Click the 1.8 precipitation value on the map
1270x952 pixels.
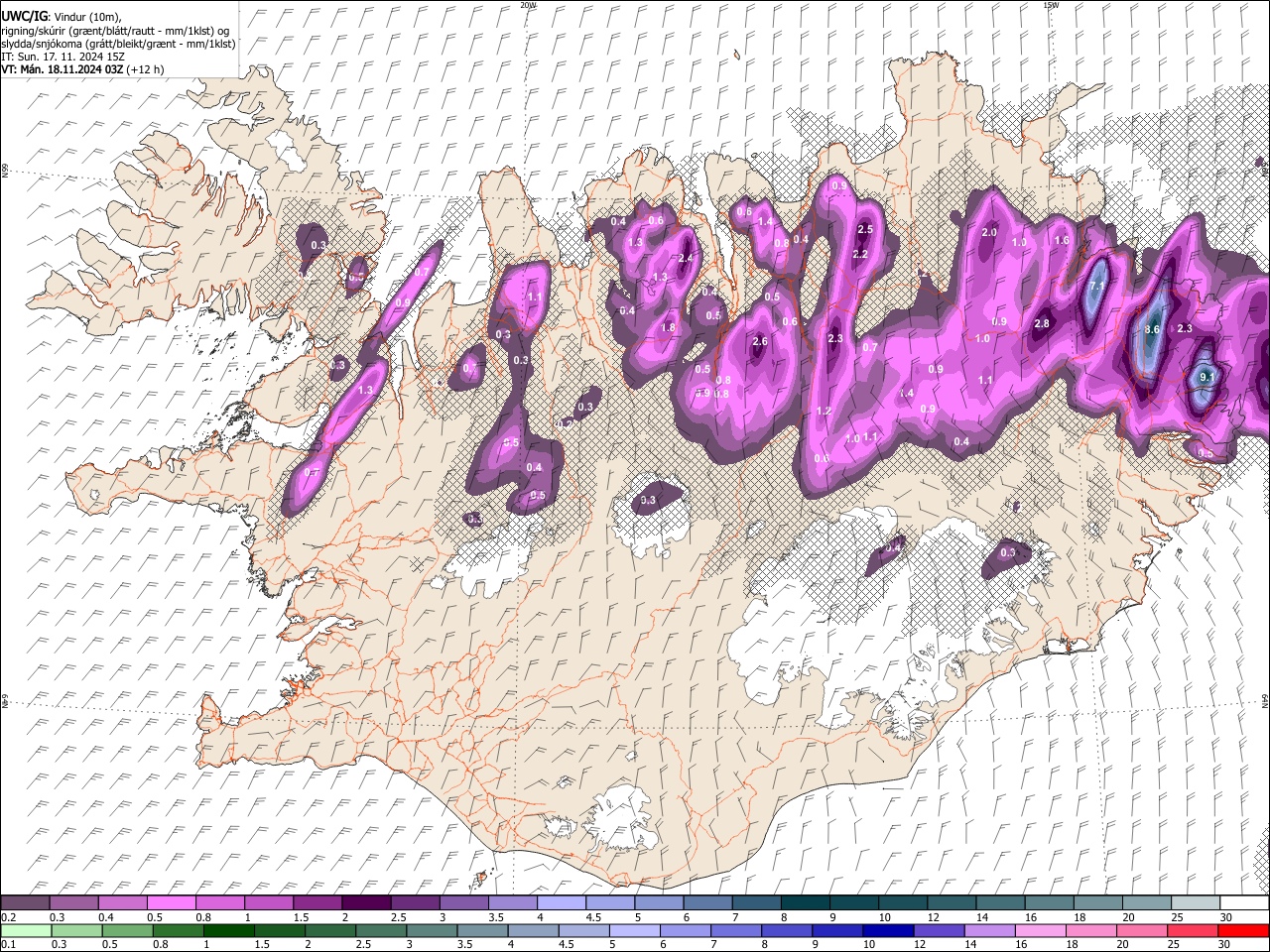(668, 328)
